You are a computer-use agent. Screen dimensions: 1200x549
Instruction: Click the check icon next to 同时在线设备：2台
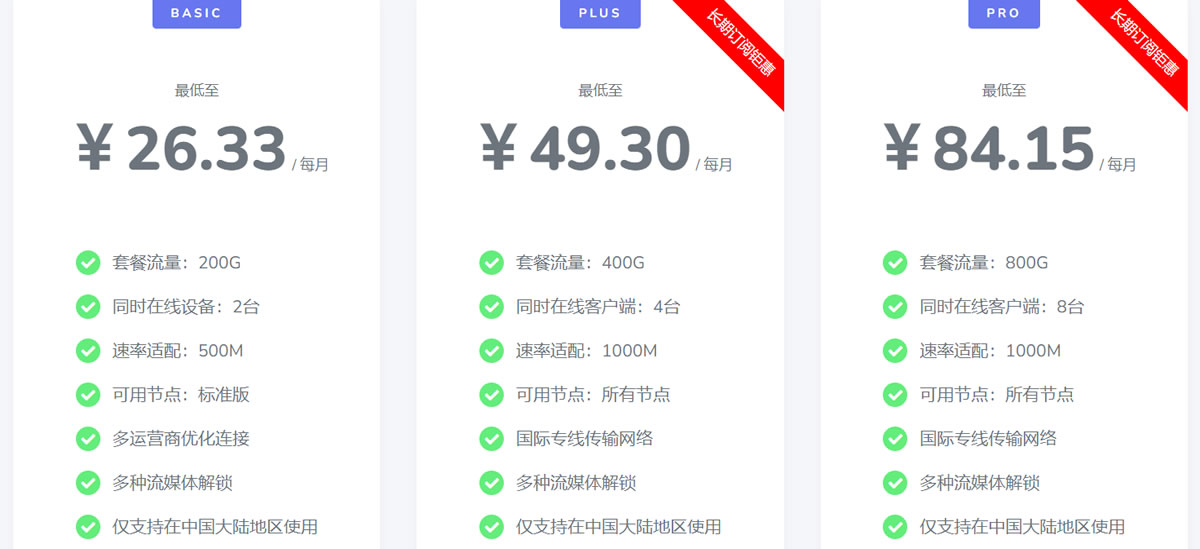click(88, 307)
